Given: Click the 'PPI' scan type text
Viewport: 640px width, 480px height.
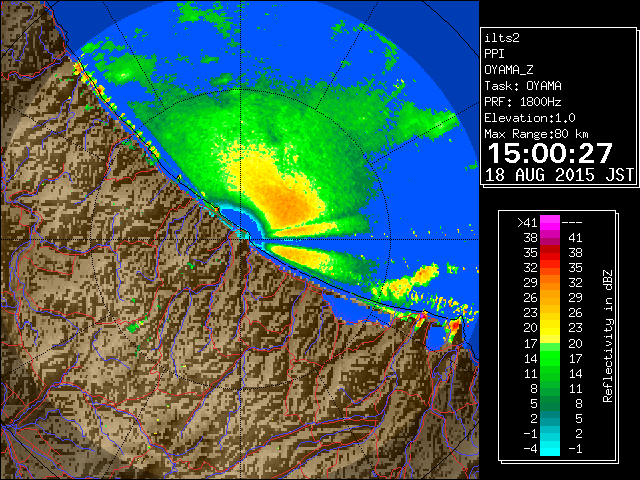Looking at the screenshot, I should pos(494,54).
